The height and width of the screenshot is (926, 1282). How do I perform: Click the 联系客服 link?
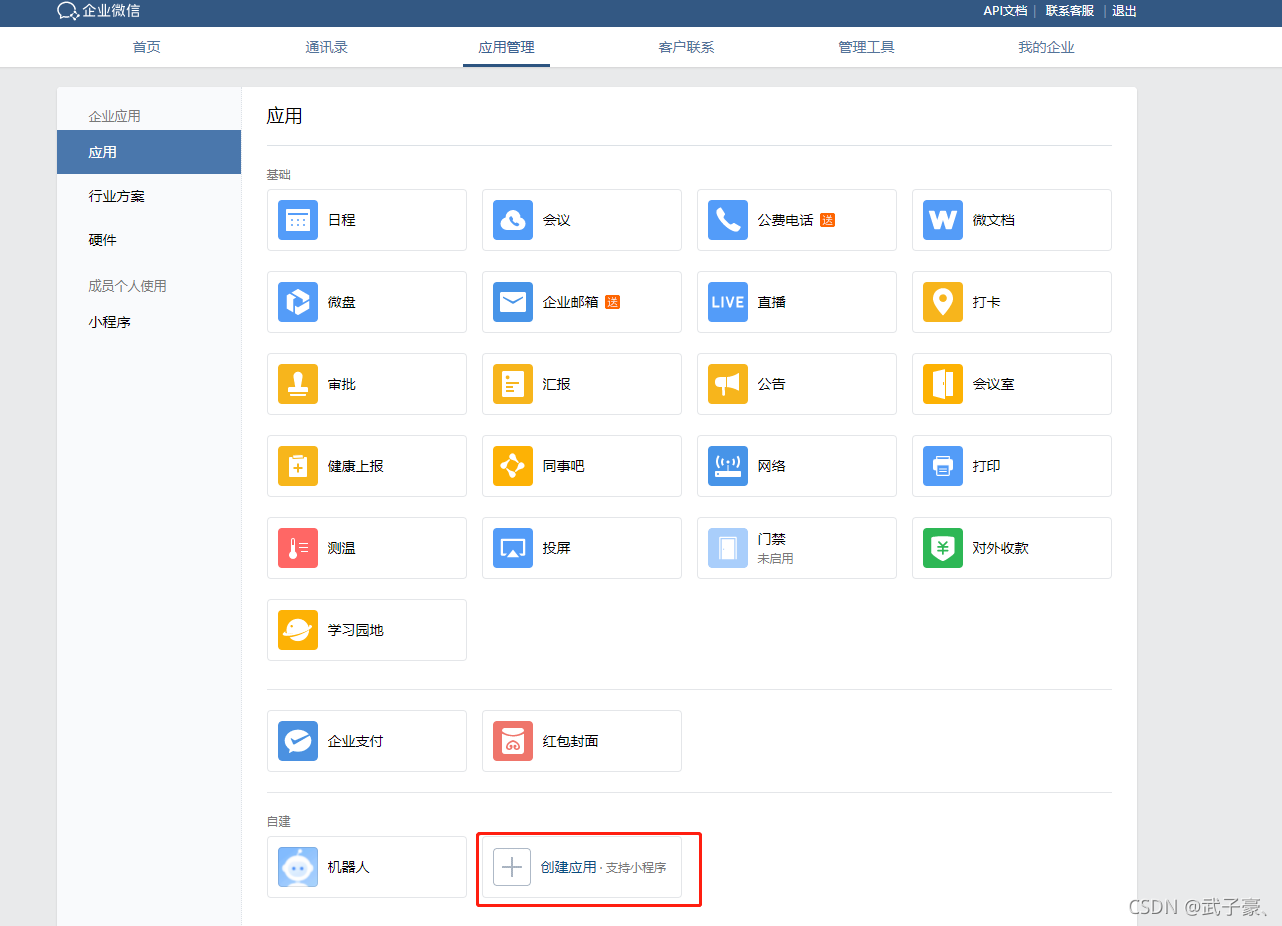1070,11
